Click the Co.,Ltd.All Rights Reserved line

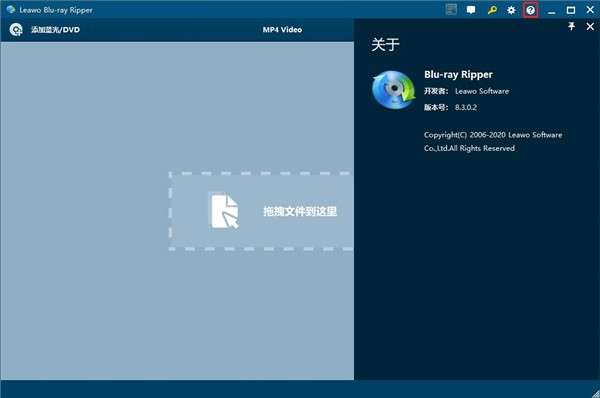click(x=469, y=148)
